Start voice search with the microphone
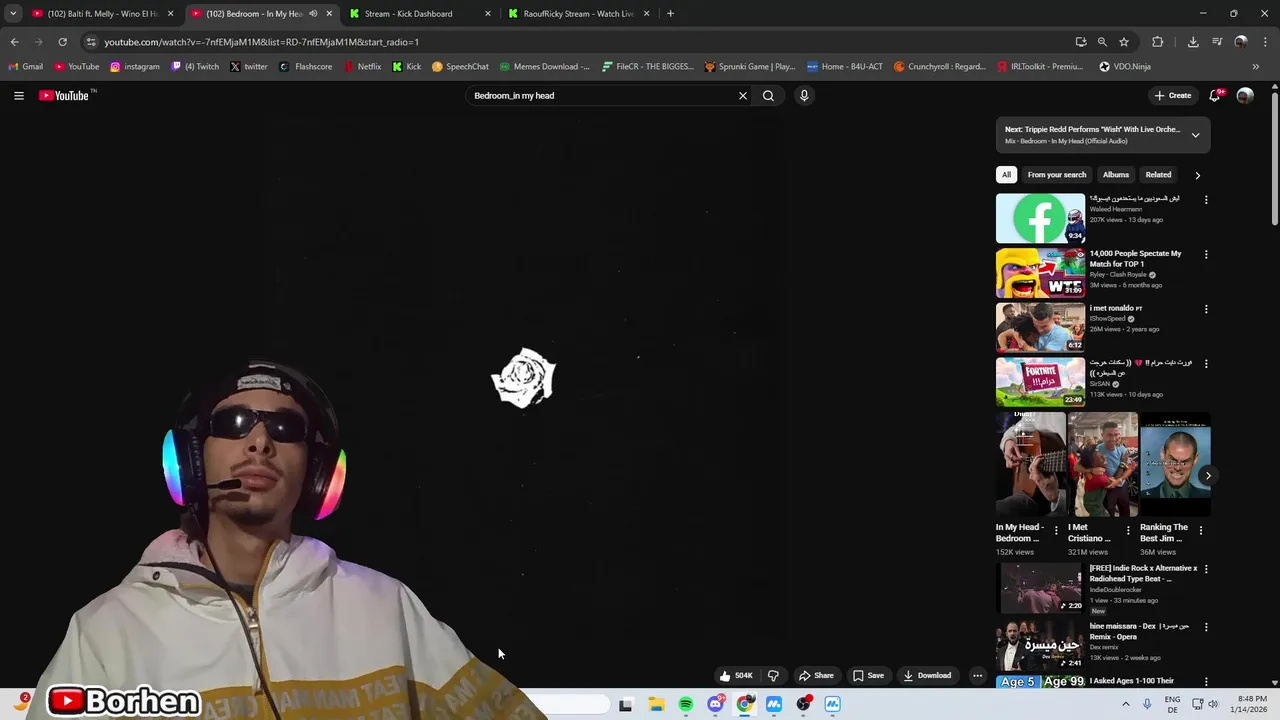The image size is (1280, 720). (x=804, y=96)
